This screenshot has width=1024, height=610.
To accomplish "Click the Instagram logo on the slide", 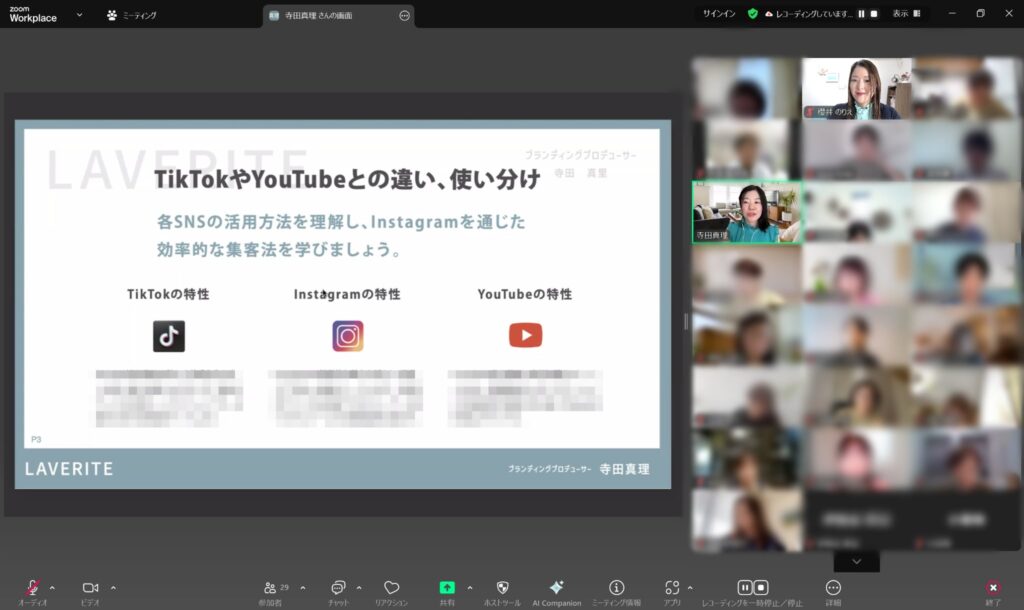I will (347, 336).
